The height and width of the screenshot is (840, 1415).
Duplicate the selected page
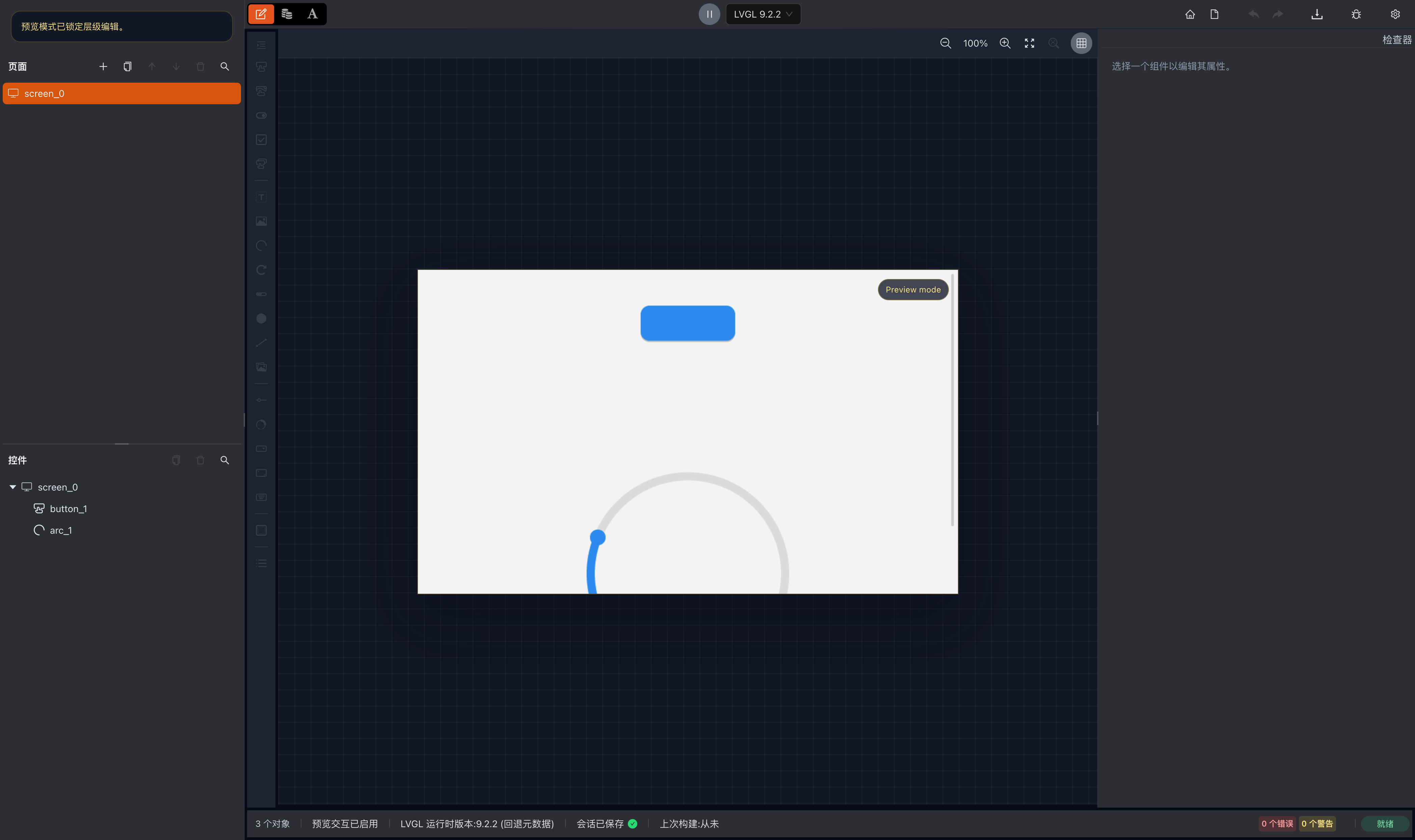[x=127, y=67]
